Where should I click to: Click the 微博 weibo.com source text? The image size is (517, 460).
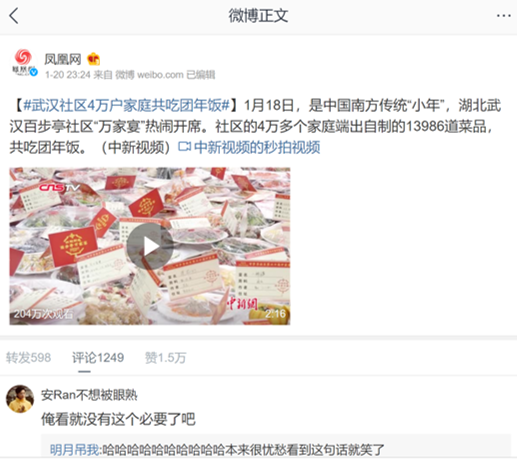tap(149, 75)
